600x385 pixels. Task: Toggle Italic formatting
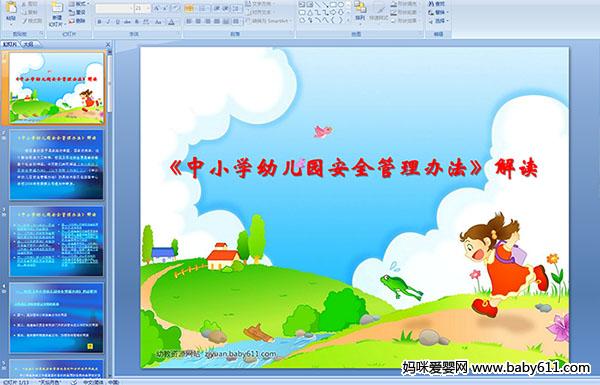tap(108, 22)
